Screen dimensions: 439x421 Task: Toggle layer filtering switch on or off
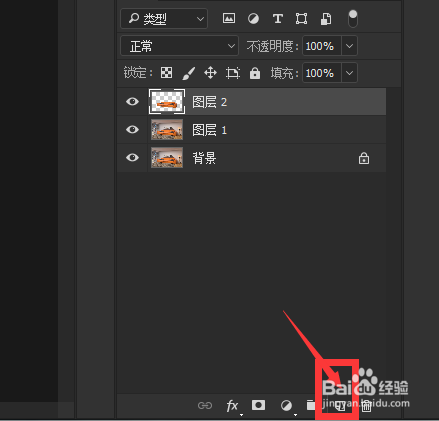pos(353,19)
